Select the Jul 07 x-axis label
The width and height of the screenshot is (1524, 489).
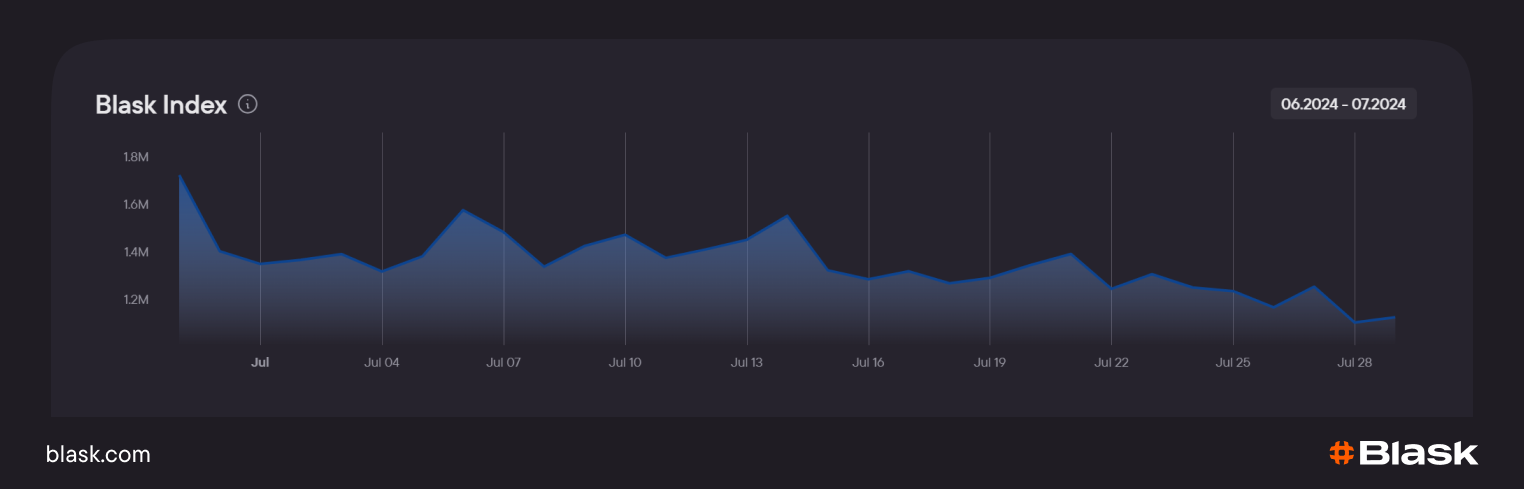(x=503, y=363)
